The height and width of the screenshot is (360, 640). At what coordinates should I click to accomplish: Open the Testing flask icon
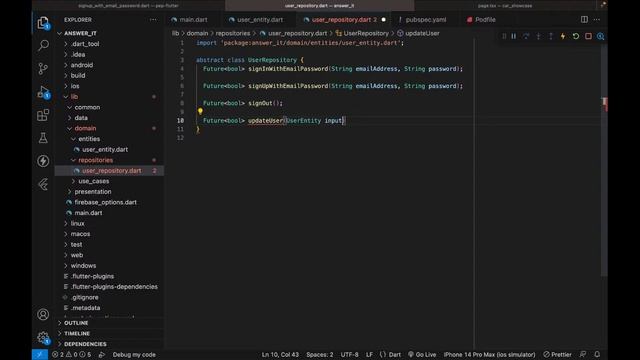[x=43, y=138]
